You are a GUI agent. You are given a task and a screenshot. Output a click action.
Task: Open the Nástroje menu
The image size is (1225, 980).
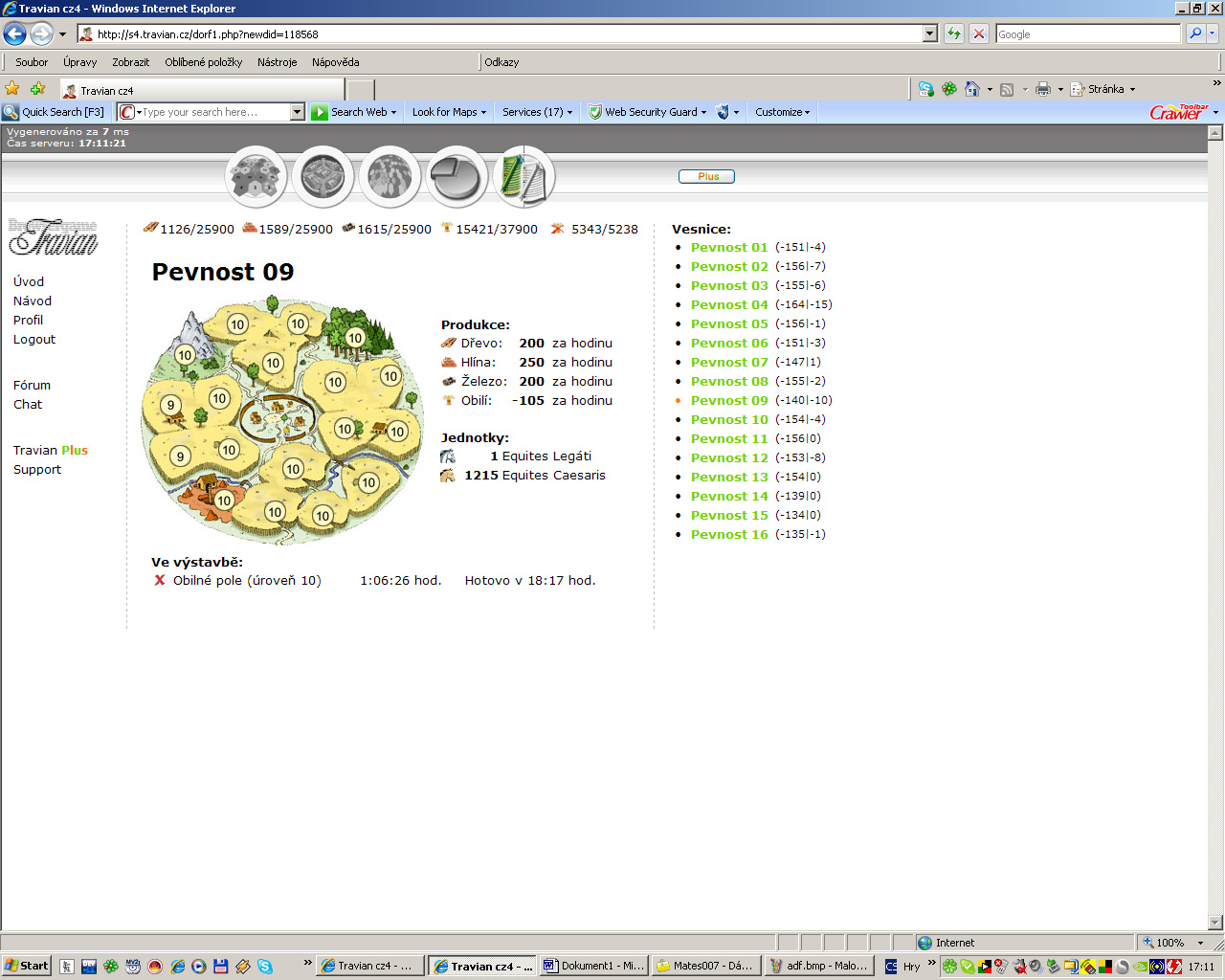pyautogui.click(x=277, y=62)
